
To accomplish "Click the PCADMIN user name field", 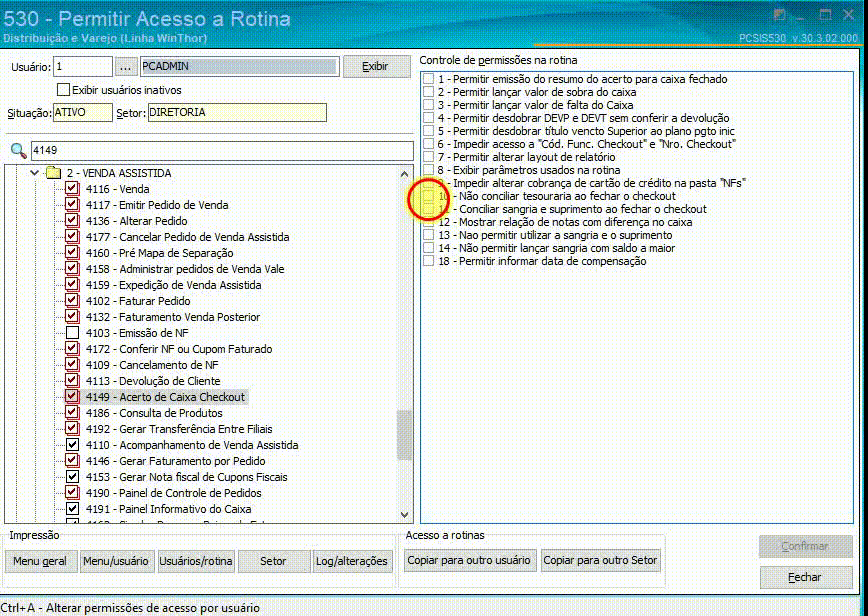I will tap(239, 66).
